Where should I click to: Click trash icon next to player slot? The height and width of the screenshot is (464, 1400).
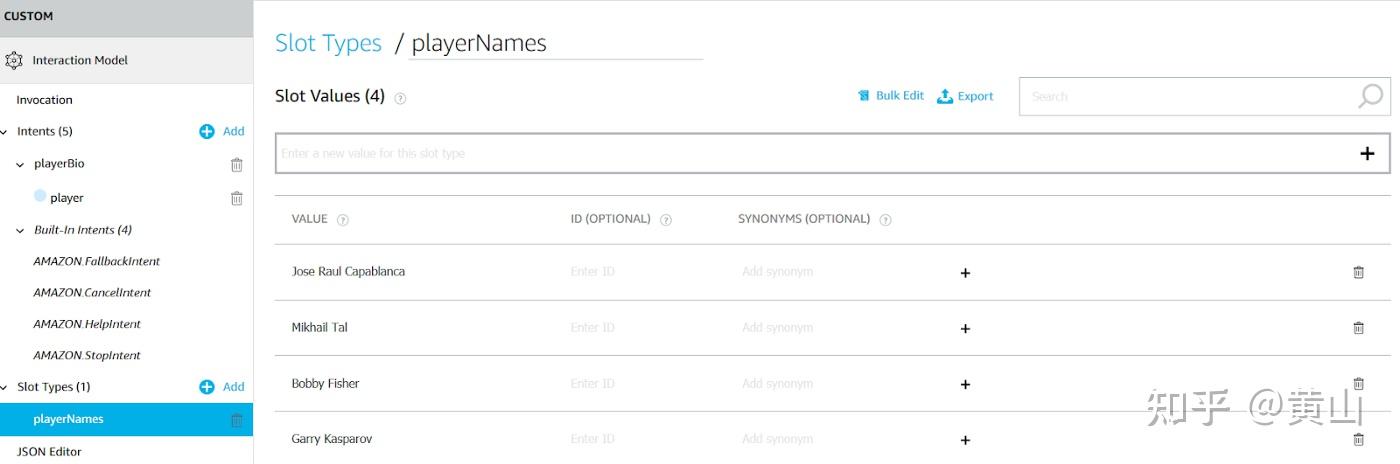[x=237, y=198]
